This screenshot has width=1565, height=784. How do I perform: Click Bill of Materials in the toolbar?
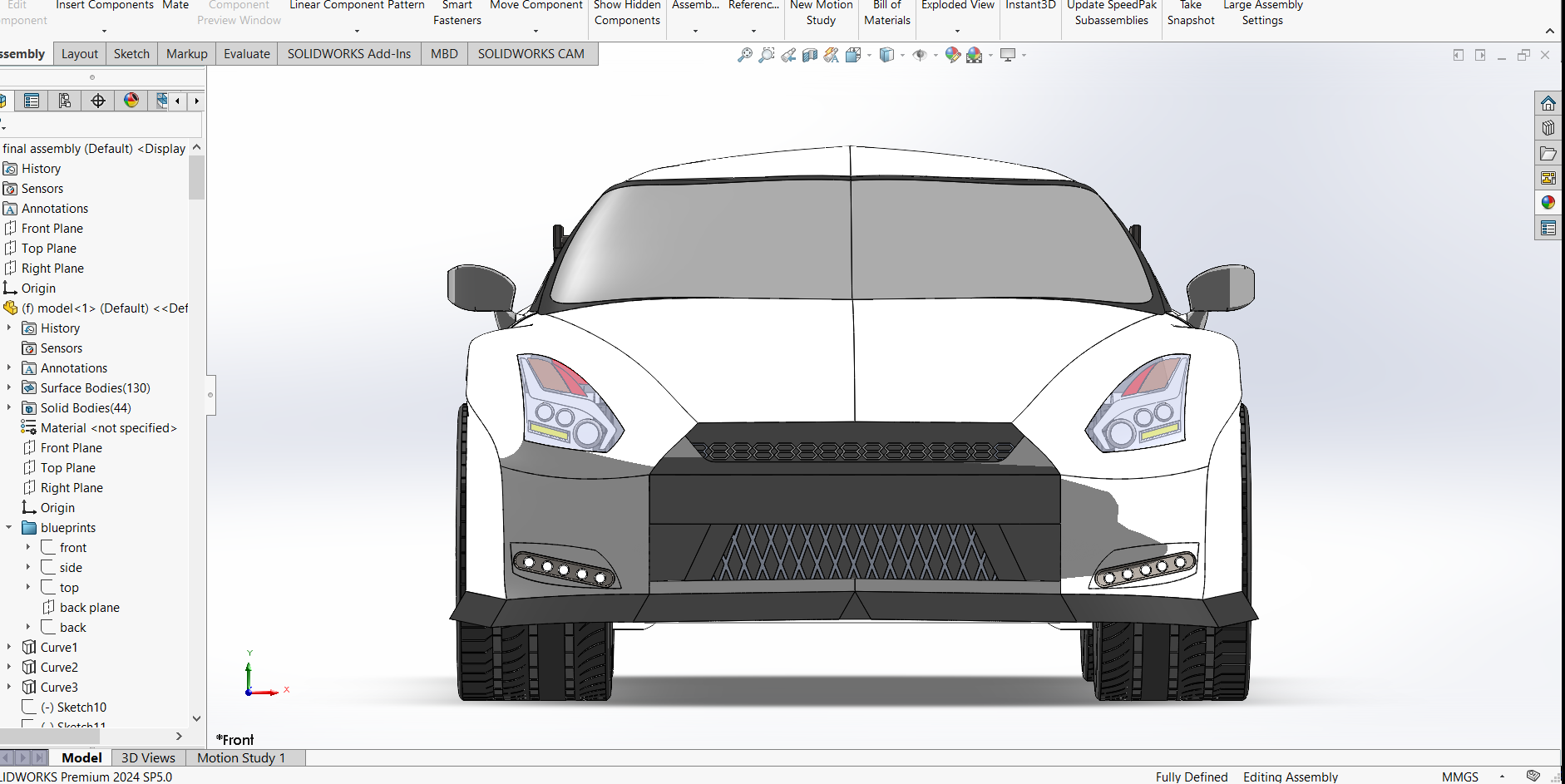pos(886,12)
